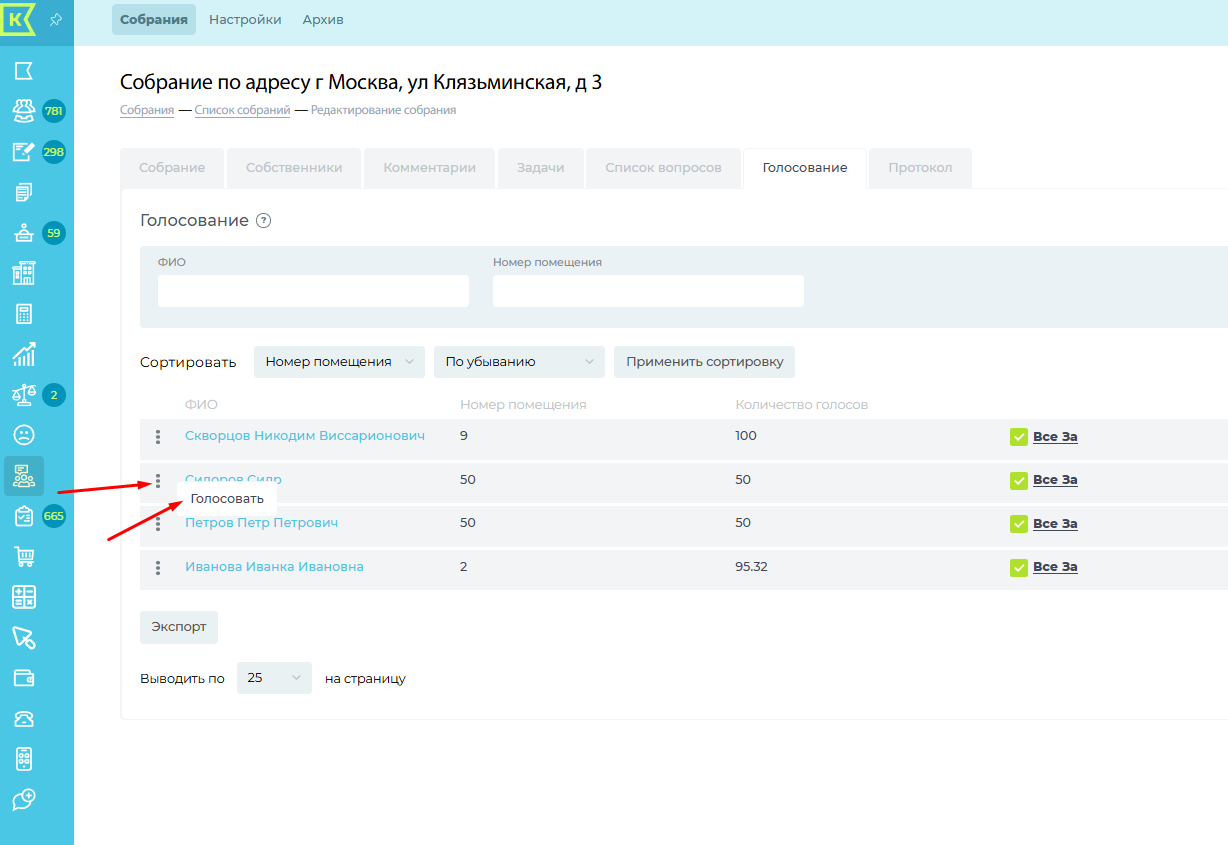The width and height of the screenshot is (1228, 845).
Task: Expand the "По убыванию" sort order dropdown
Action: pos(519,362)
